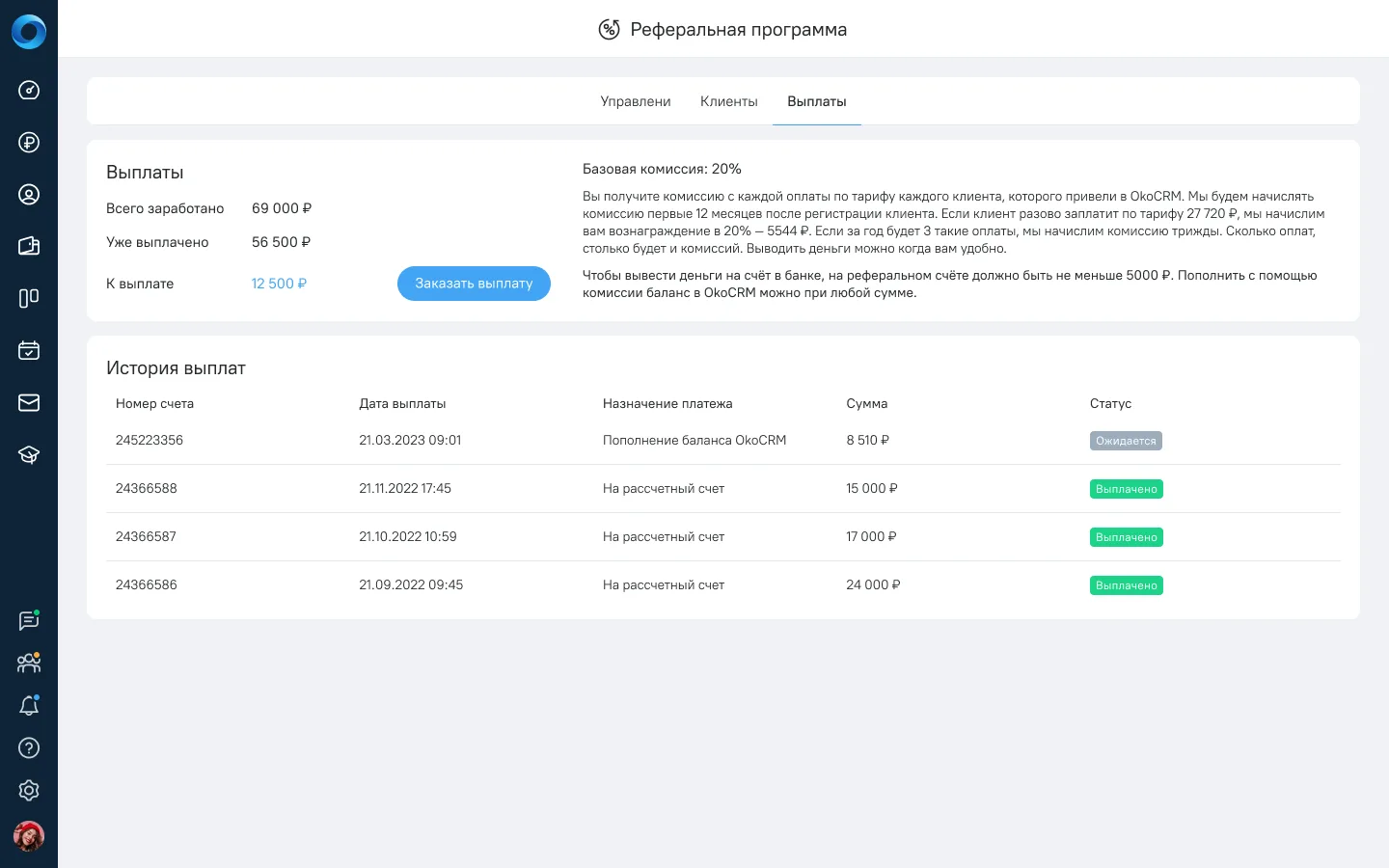Open the contacts person icon in sidebar
Screen dimensions: 1389x868
29,195
